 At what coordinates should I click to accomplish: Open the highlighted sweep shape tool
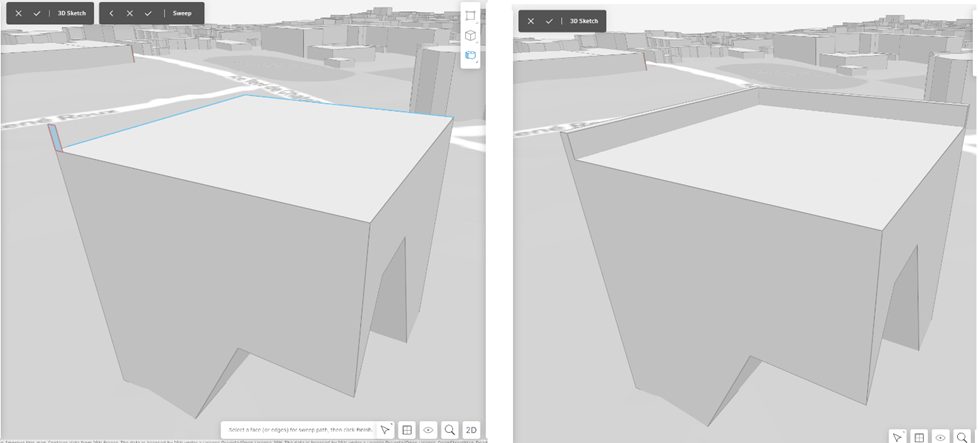(x=471, y=56)
